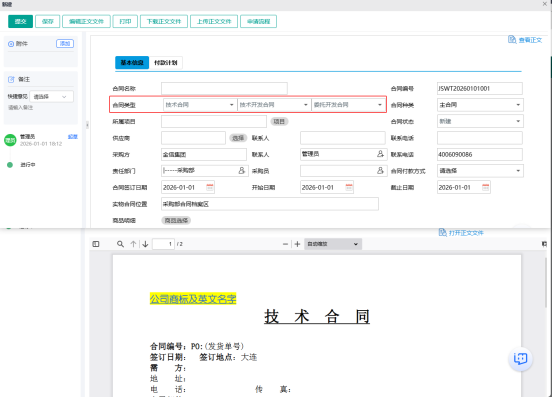This screenshot has height=397, width=553.
Task: Open the 合同付款方式 dropdown
Action: point(480,171)
